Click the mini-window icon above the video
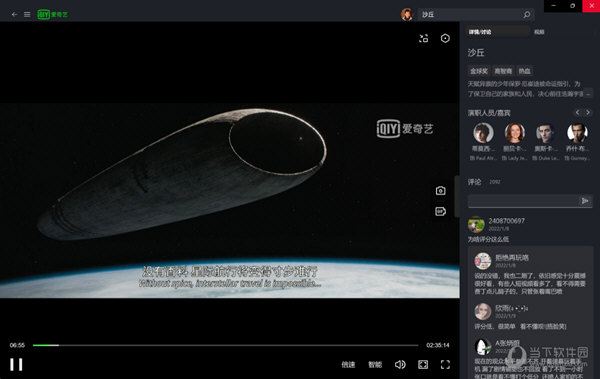Image resolution: width=600 pixels, height=379 pixels. [x=424, y=38]
